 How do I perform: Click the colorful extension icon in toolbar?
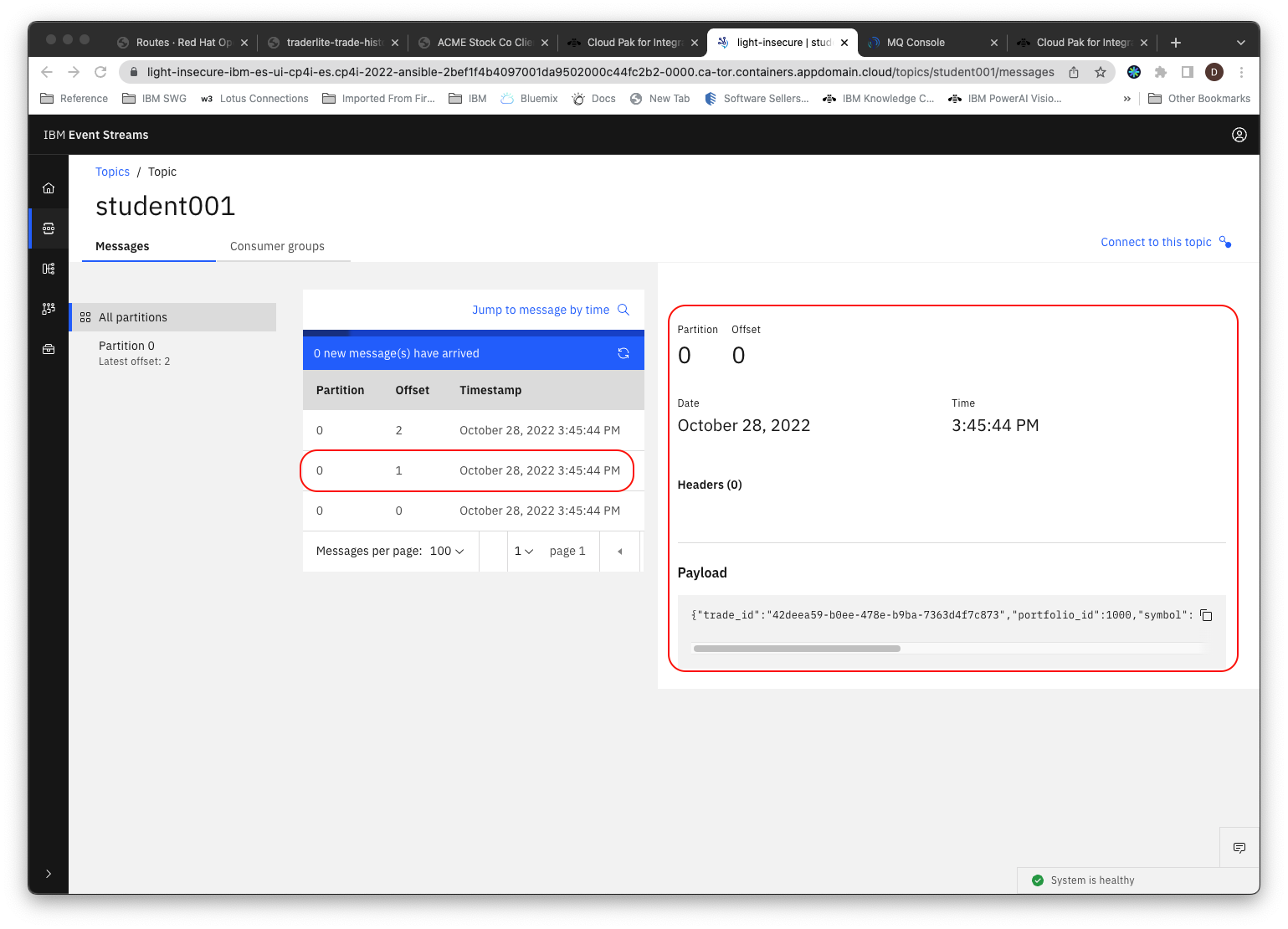tap(1134, 72)
